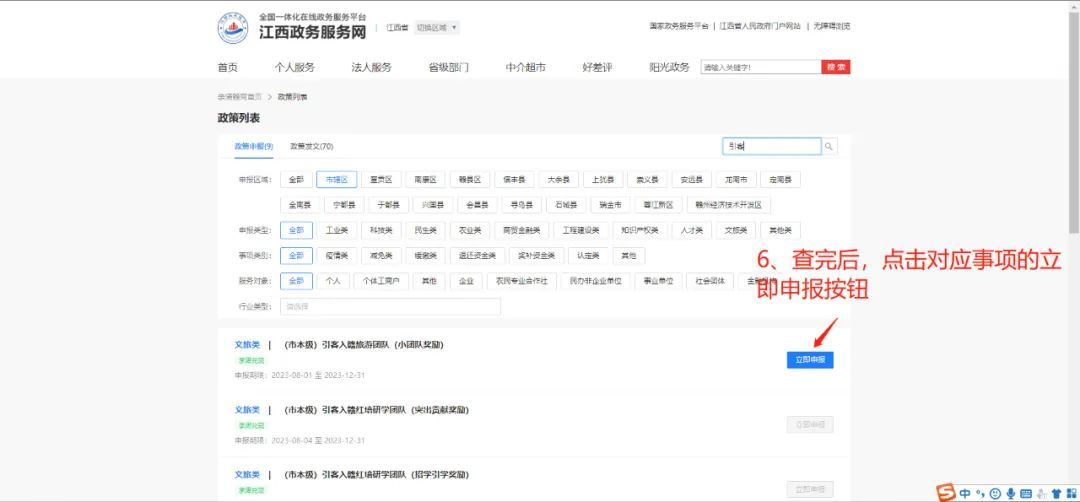The image size is (1080, 502).
Task: Select the 章贡区 region filter
Action: pos(381,180)
